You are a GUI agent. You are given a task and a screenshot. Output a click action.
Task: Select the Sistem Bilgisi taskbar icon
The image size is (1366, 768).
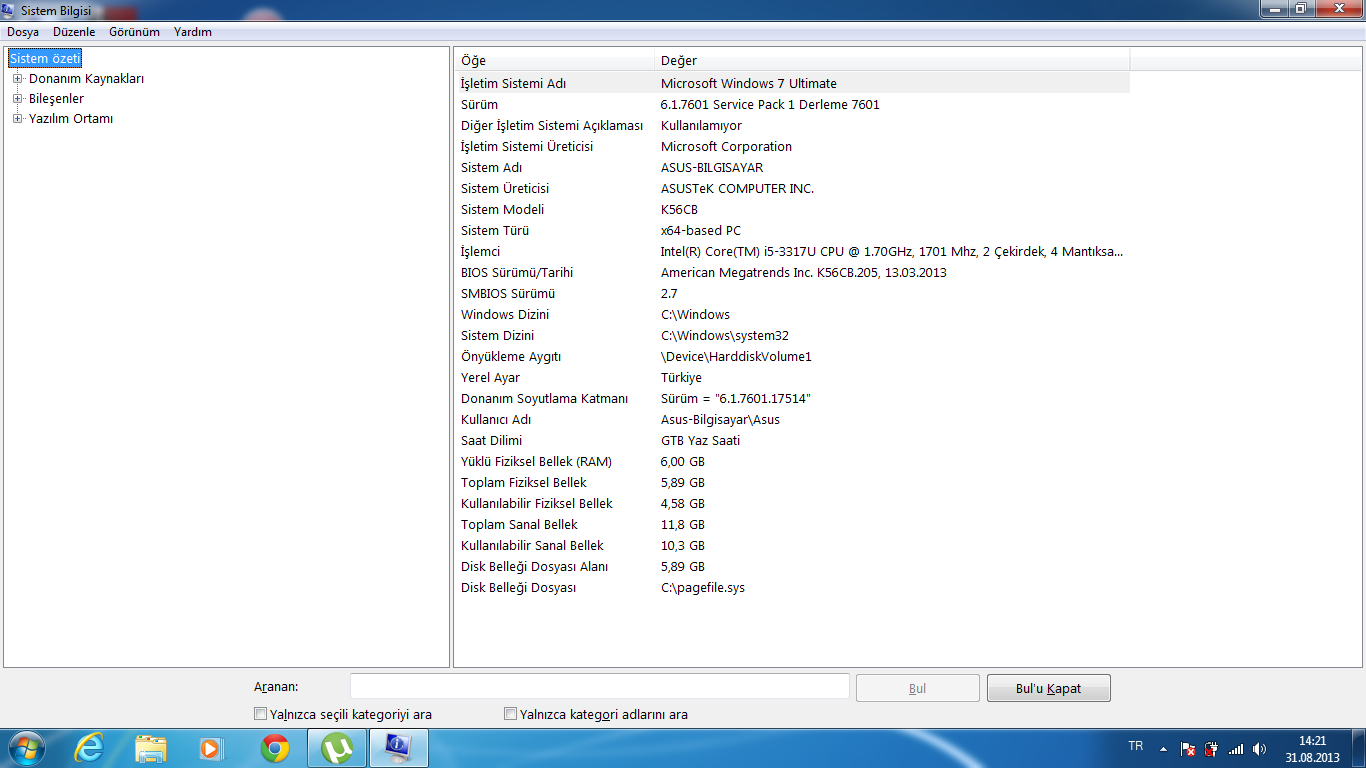coord(399,748)
